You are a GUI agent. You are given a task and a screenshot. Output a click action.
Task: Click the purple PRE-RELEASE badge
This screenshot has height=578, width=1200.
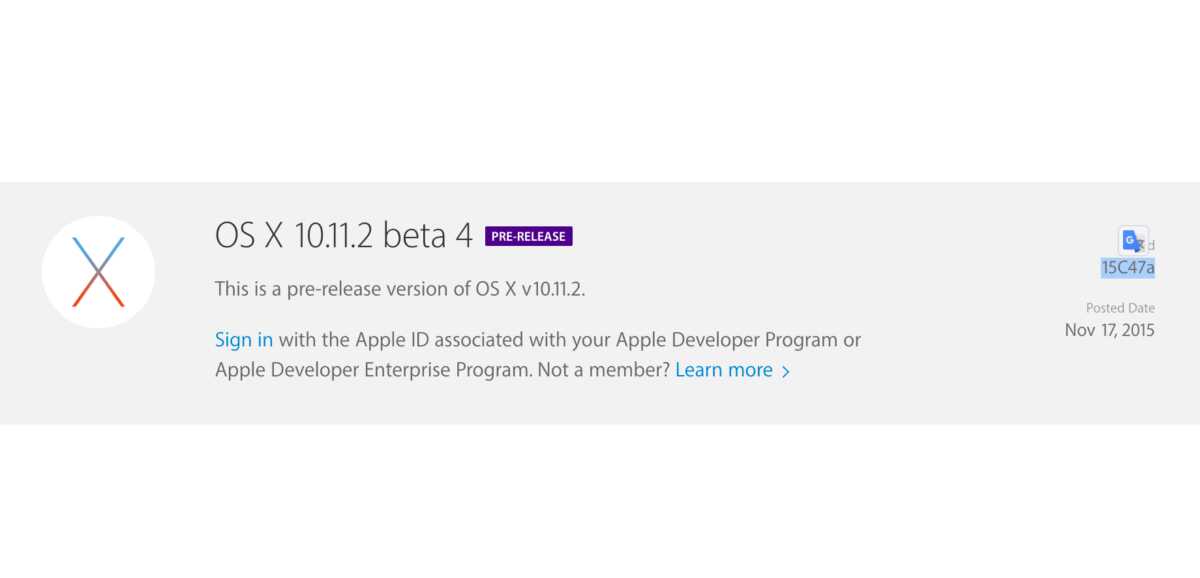coord(528,237)
